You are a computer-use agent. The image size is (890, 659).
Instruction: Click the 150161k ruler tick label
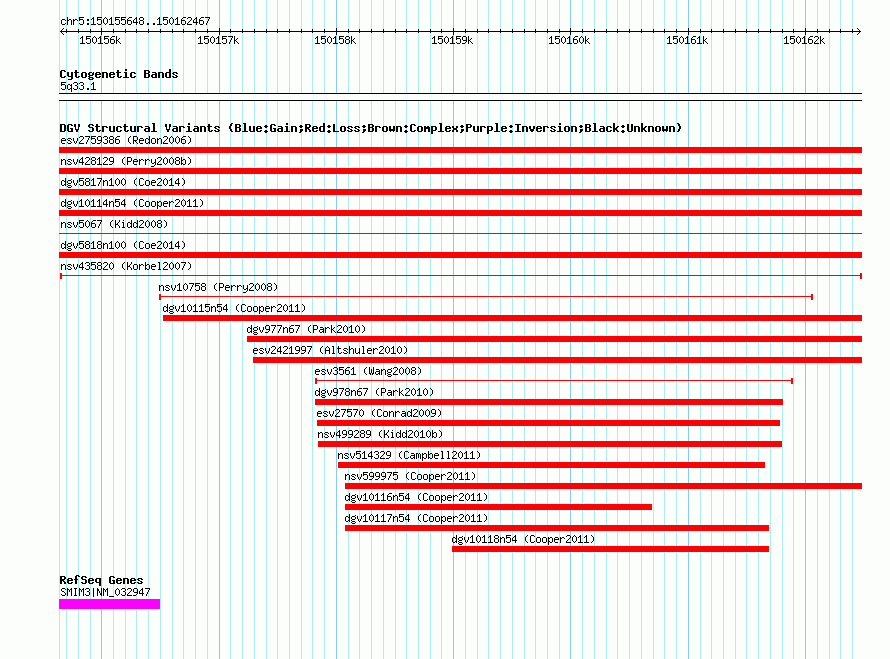point(687,40)
